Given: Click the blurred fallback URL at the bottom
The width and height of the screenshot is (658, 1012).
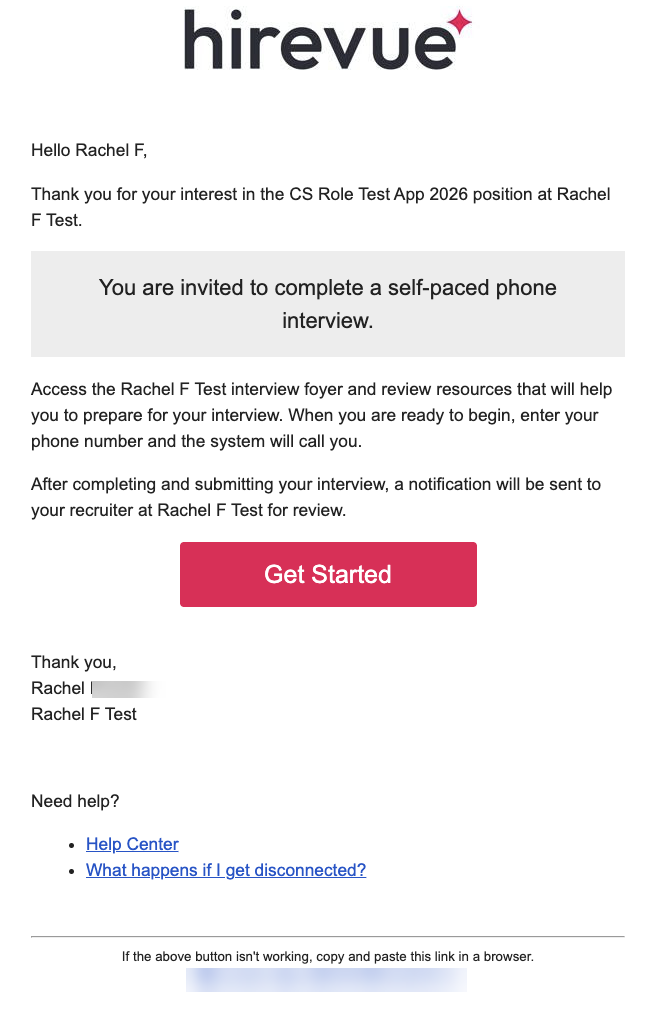Looking at the screenshot, I should tap(326, 979).
